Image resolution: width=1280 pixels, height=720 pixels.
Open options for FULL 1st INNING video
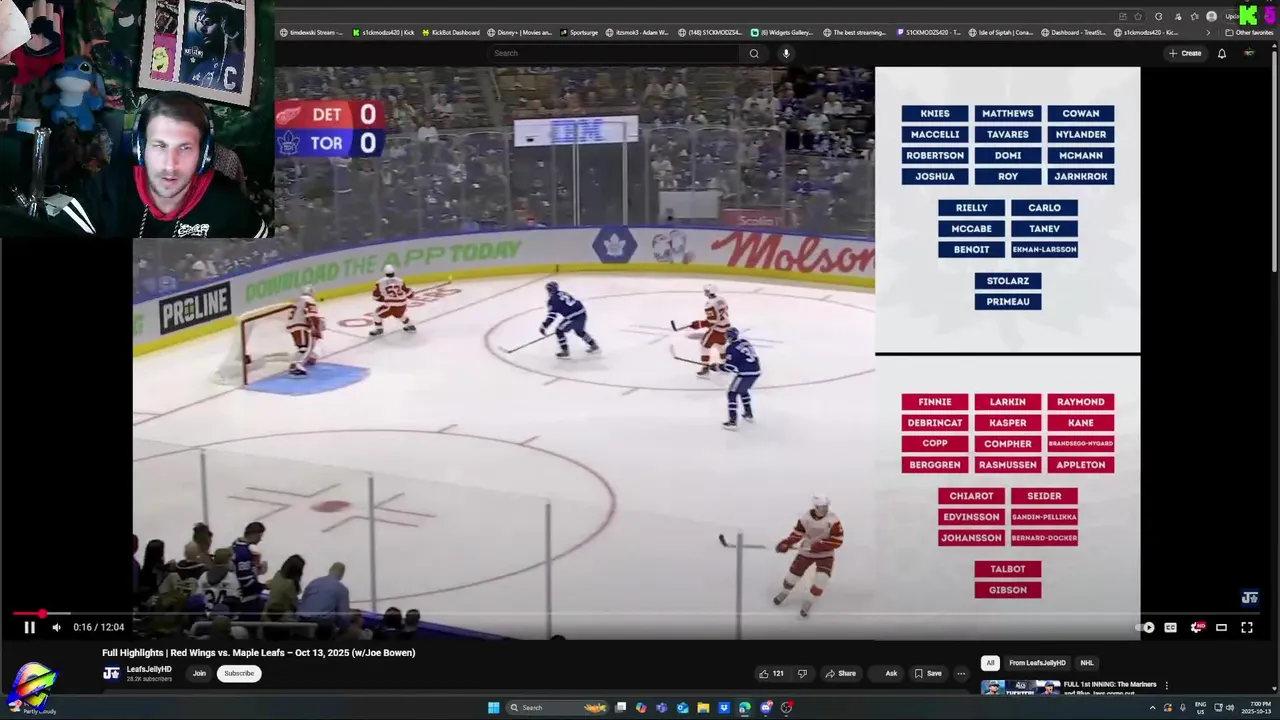point(1166,685)
